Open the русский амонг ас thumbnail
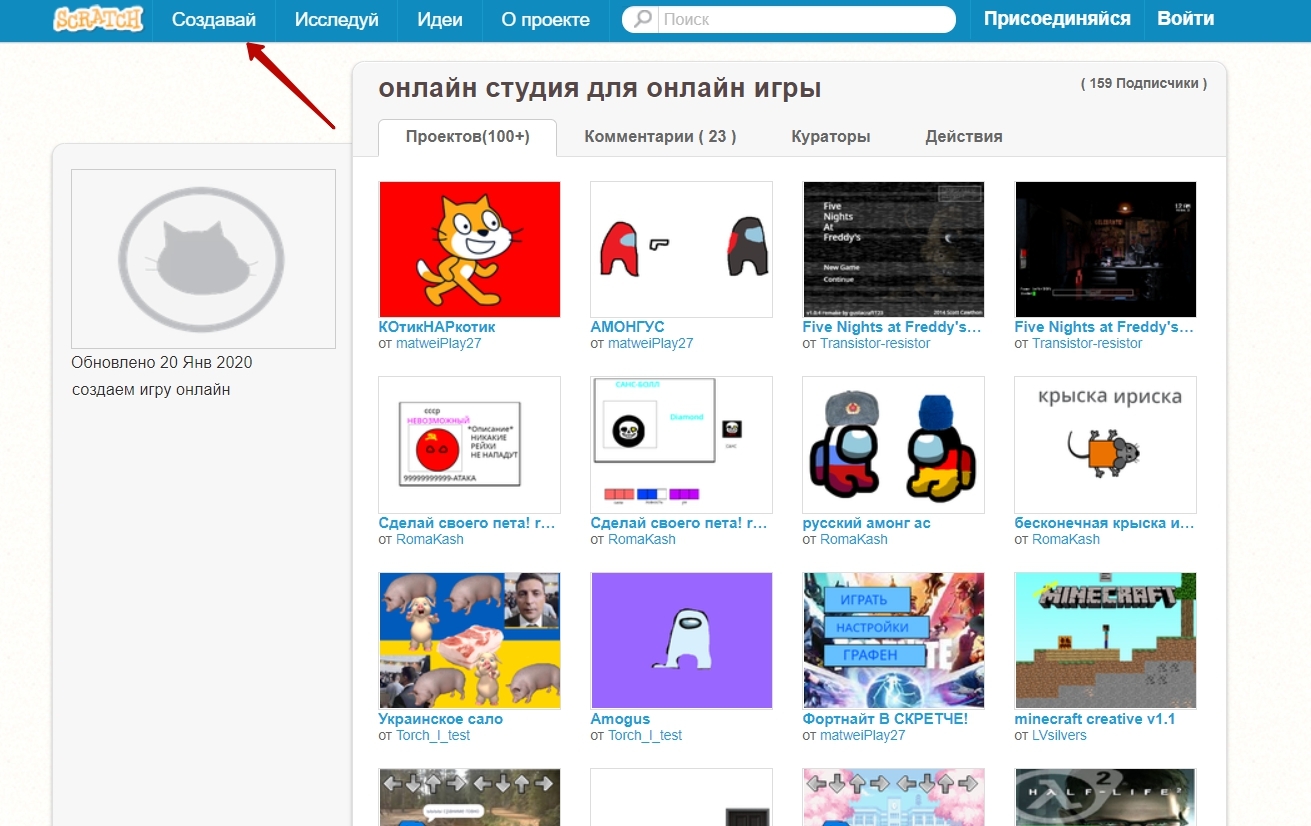Image resolution: width=1311 pixels, height=826 pixels. 894,445
